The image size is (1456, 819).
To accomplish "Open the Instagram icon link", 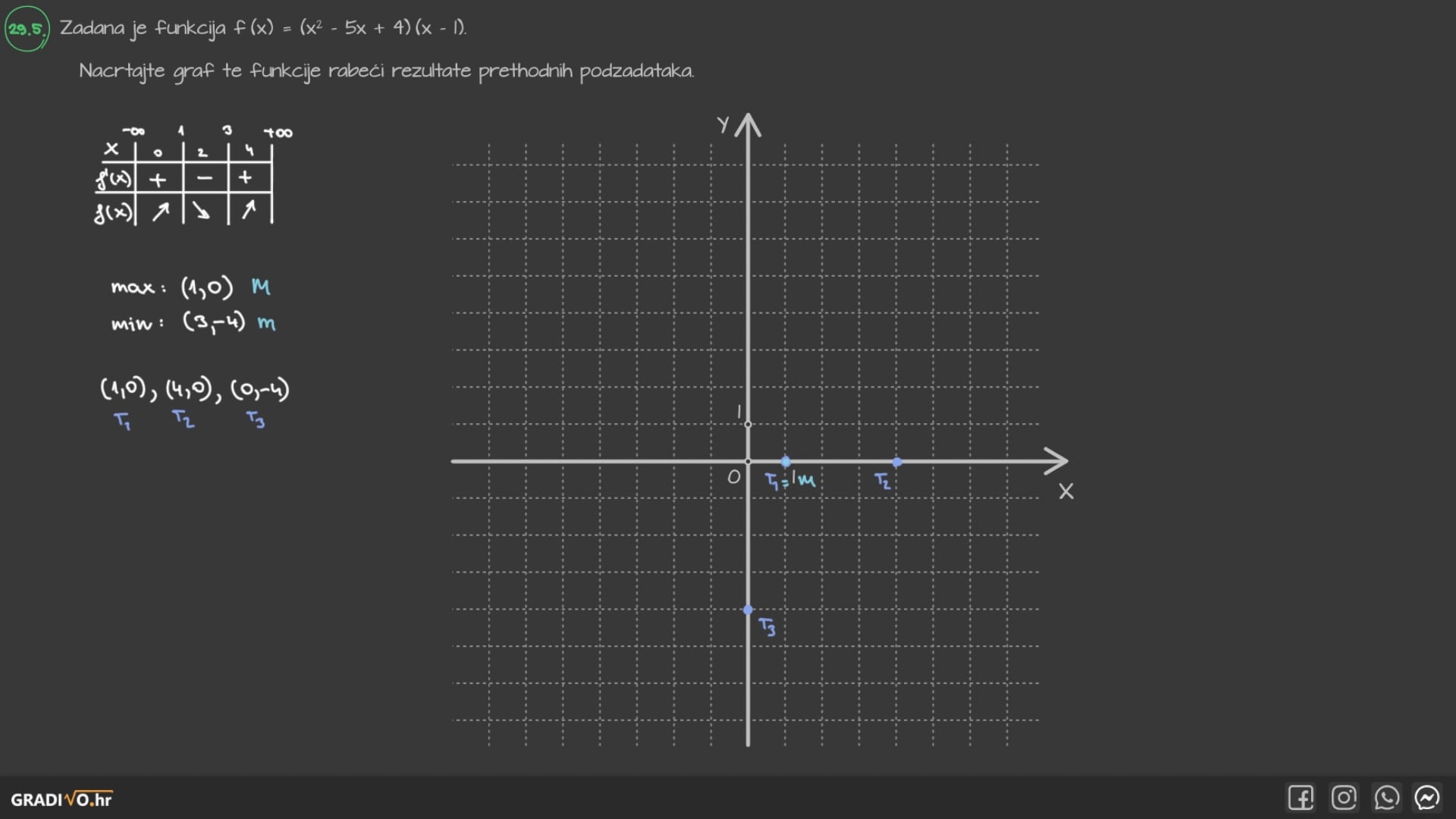I will 1344,798.
